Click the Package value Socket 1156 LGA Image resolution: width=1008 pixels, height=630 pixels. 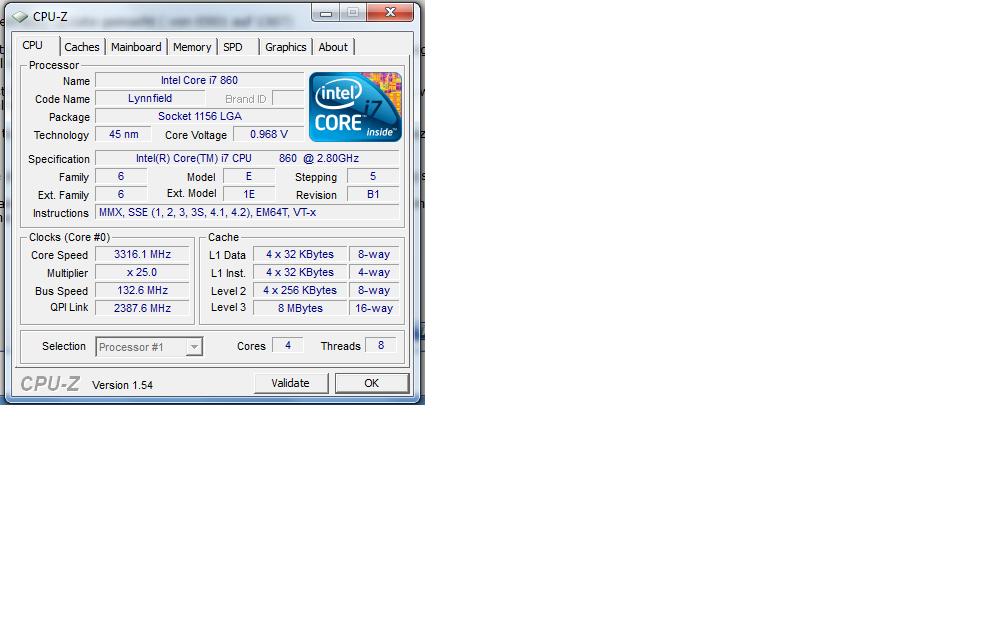pyautogui.click(x=199, y=116)
